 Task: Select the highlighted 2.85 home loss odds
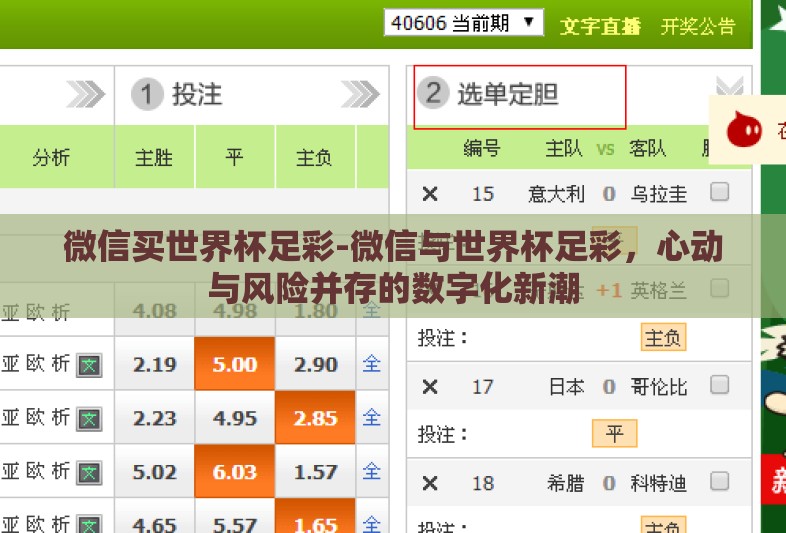click(x=315, y=417)
